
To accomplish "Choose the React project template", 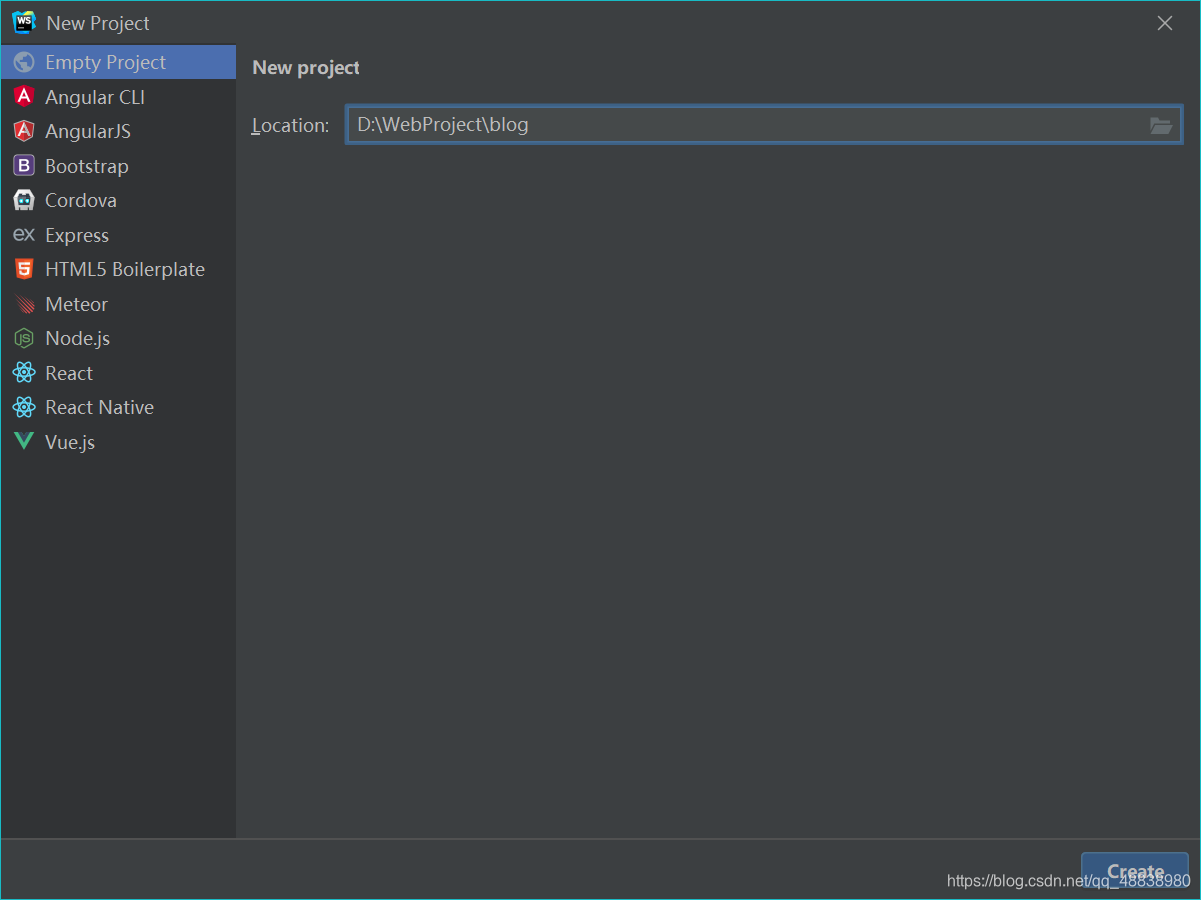I will (x=118, y=373).
